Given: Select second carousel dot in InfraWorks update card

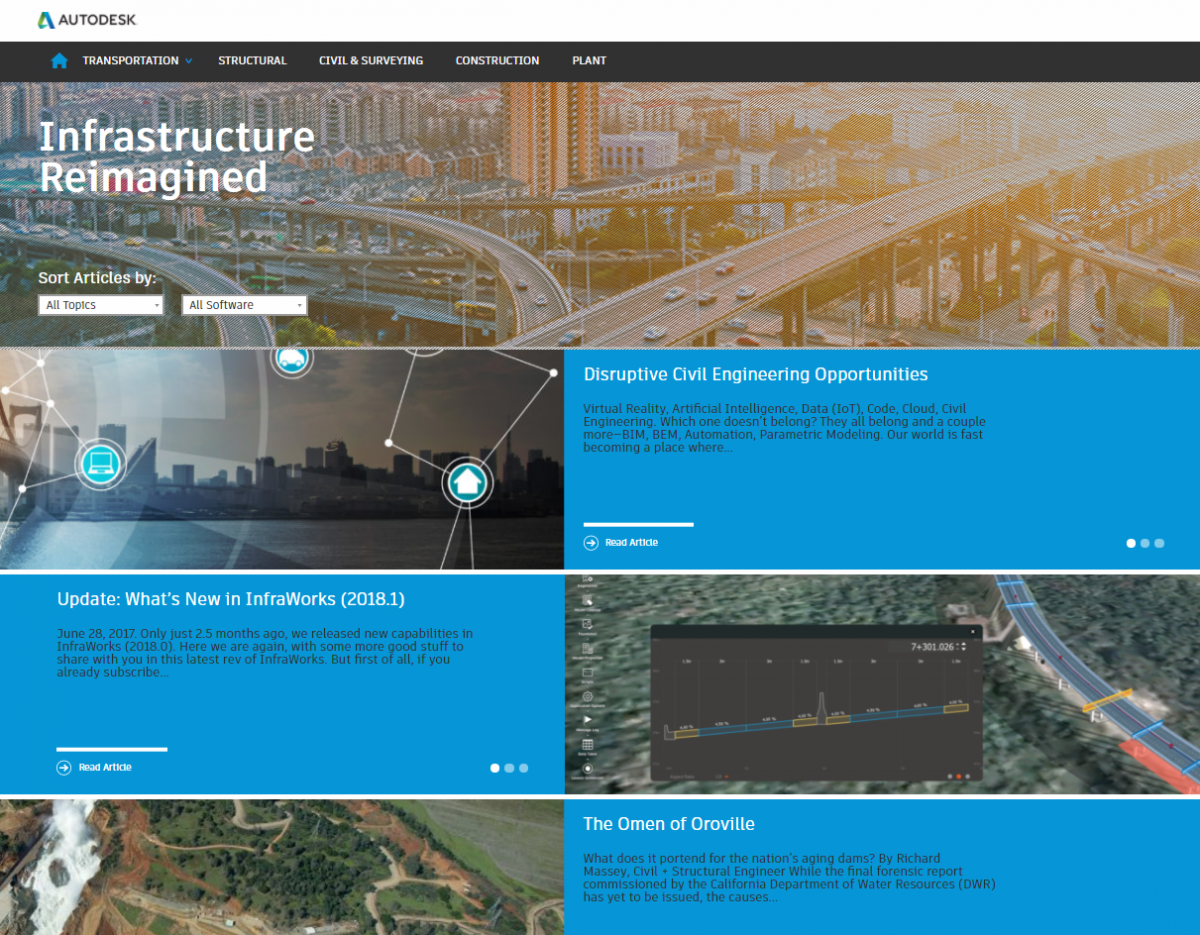Looking at the screenshot, I should (x=509, y=768).
